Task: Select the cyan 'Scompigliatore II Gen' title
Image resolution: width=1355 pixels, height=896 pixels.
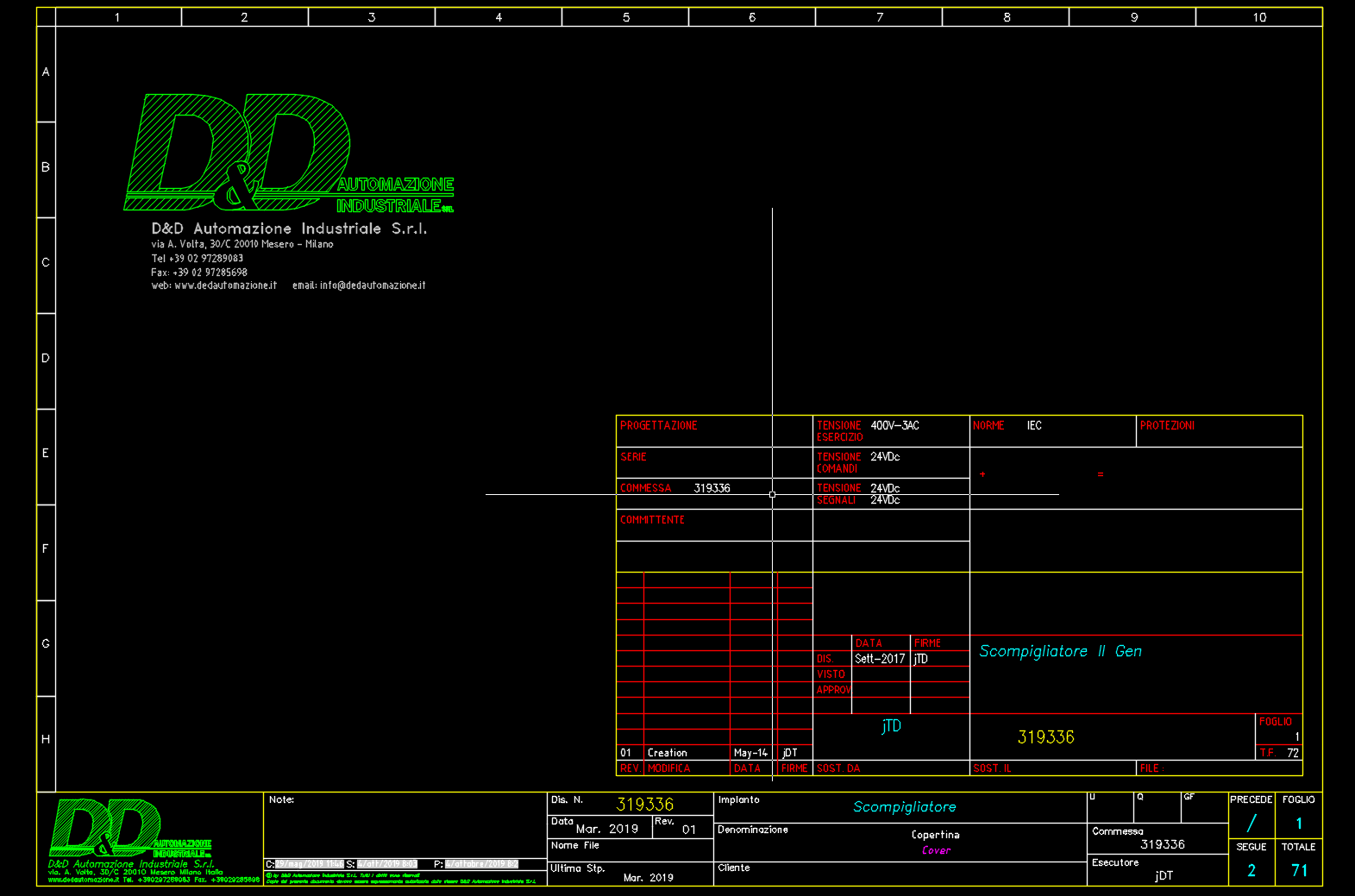Action: tap(1060, 651)
